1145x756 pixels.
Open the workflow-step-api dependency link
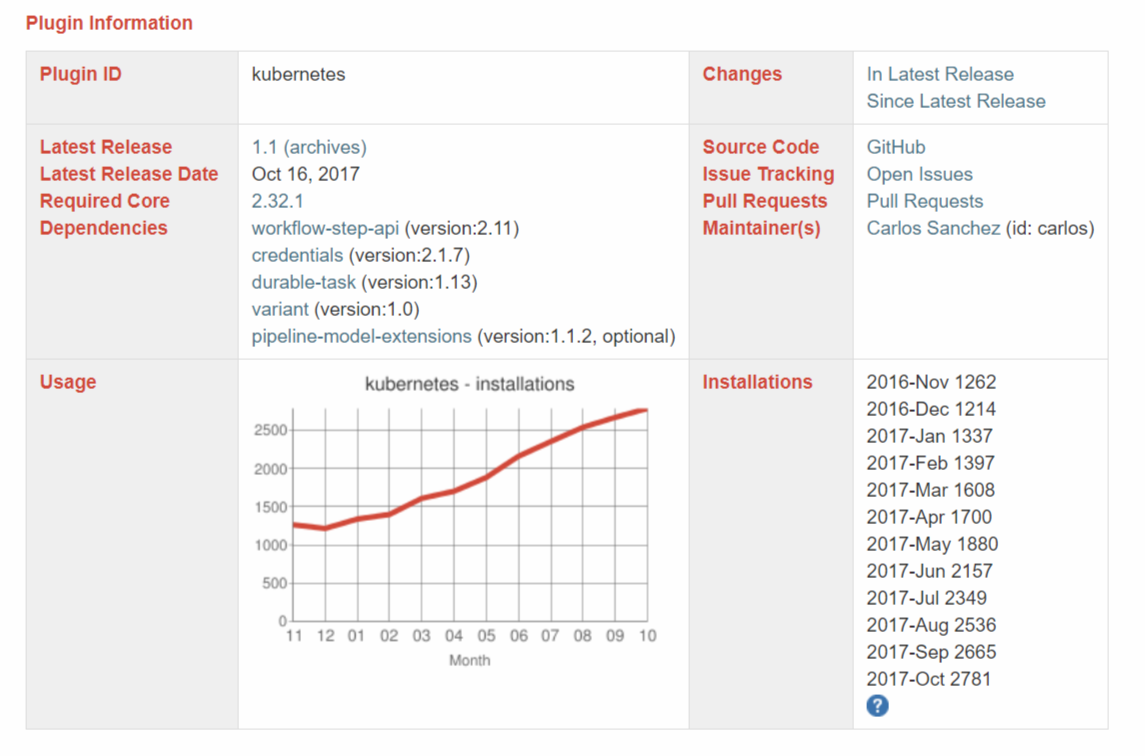pos(325,229)
